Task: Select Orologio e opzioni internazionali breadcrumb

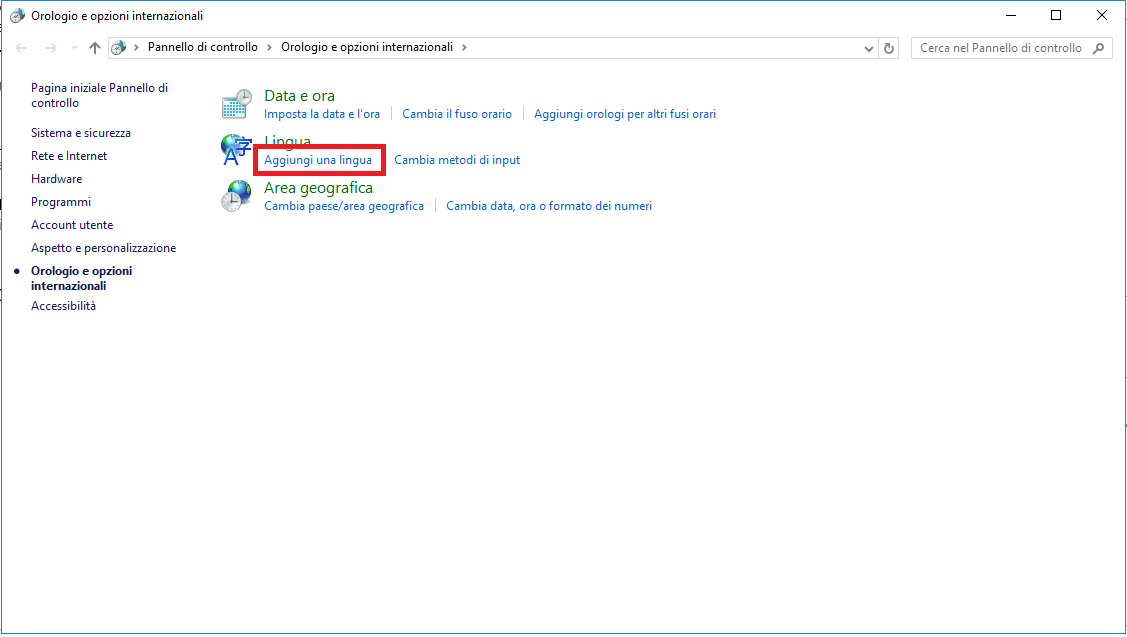Action: (367, 47)
